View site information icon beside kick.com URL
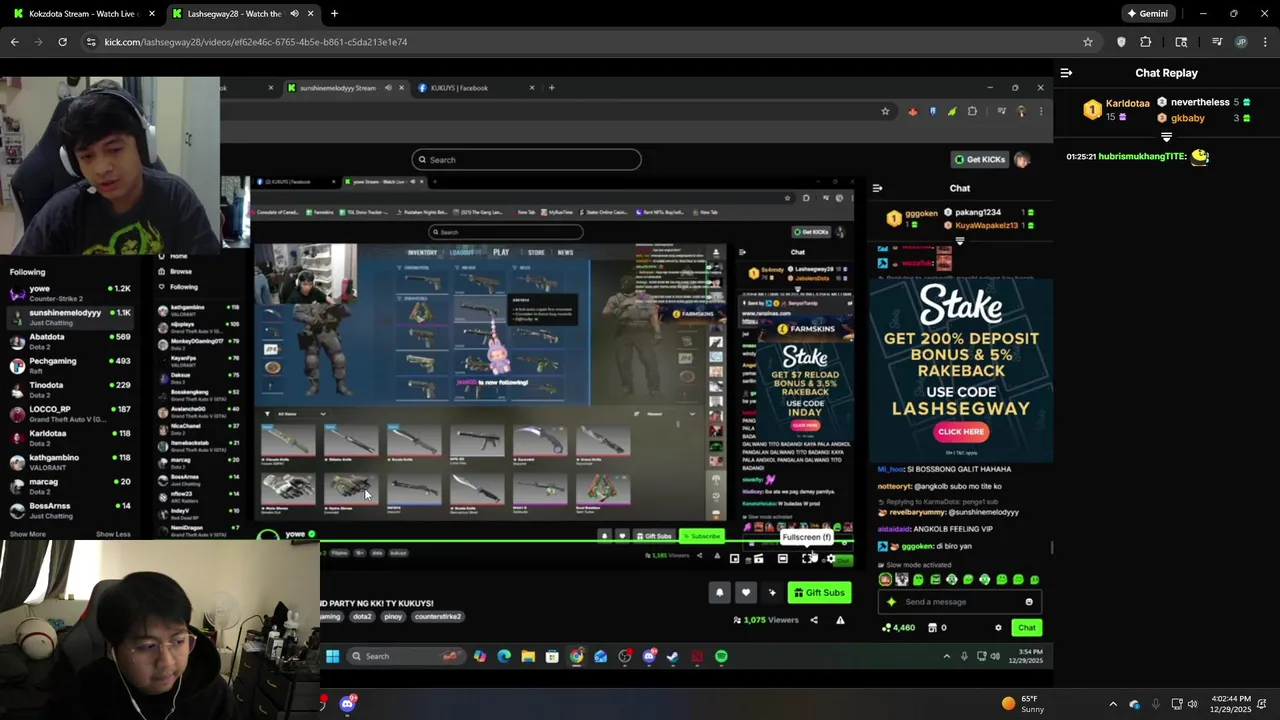Screen dimensions: 1280x720 pos(91,42)
